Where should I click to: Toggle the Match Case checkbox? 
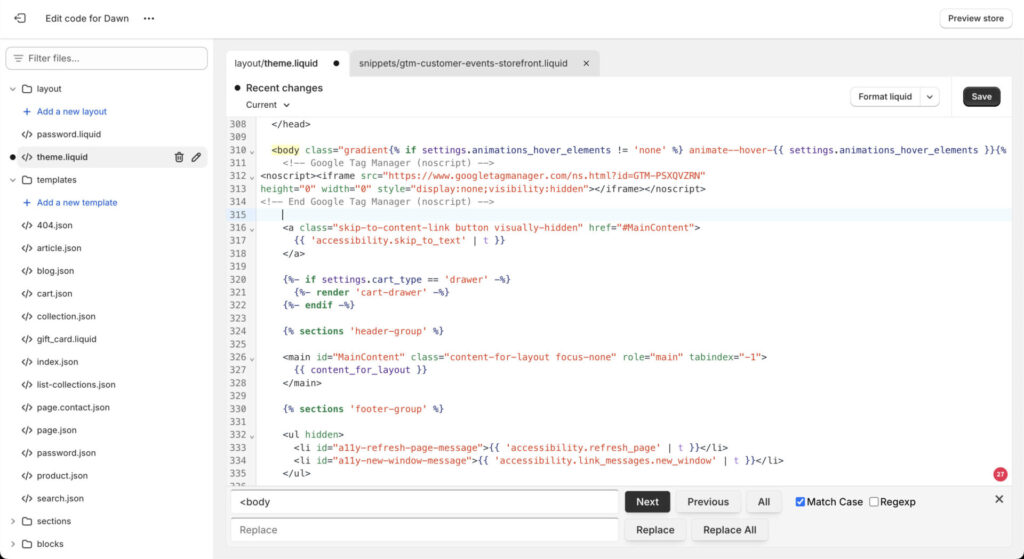800,502
